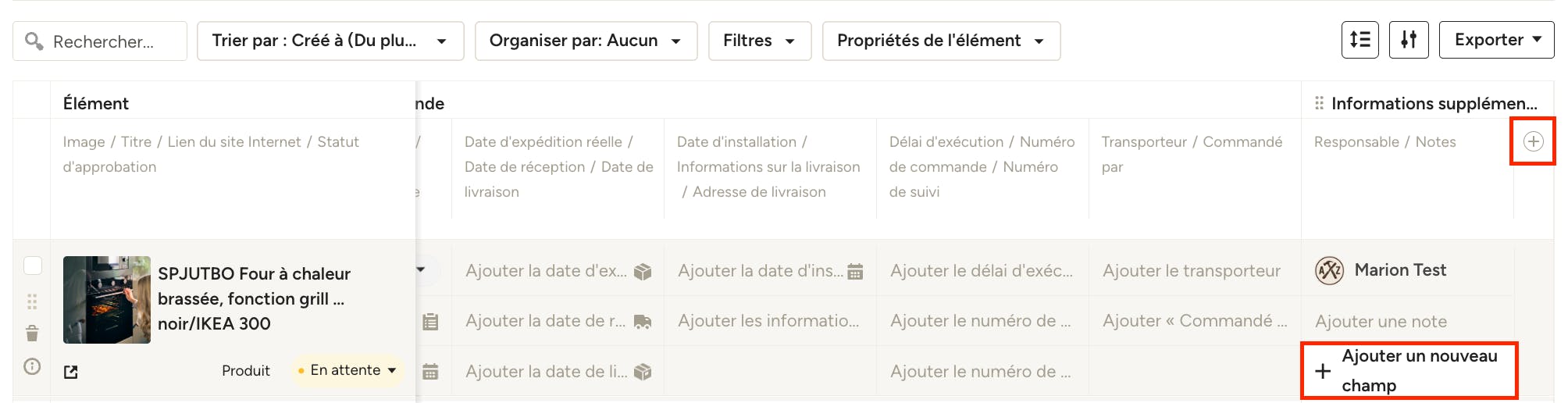Click the circled plus add-column icon

1534,141
